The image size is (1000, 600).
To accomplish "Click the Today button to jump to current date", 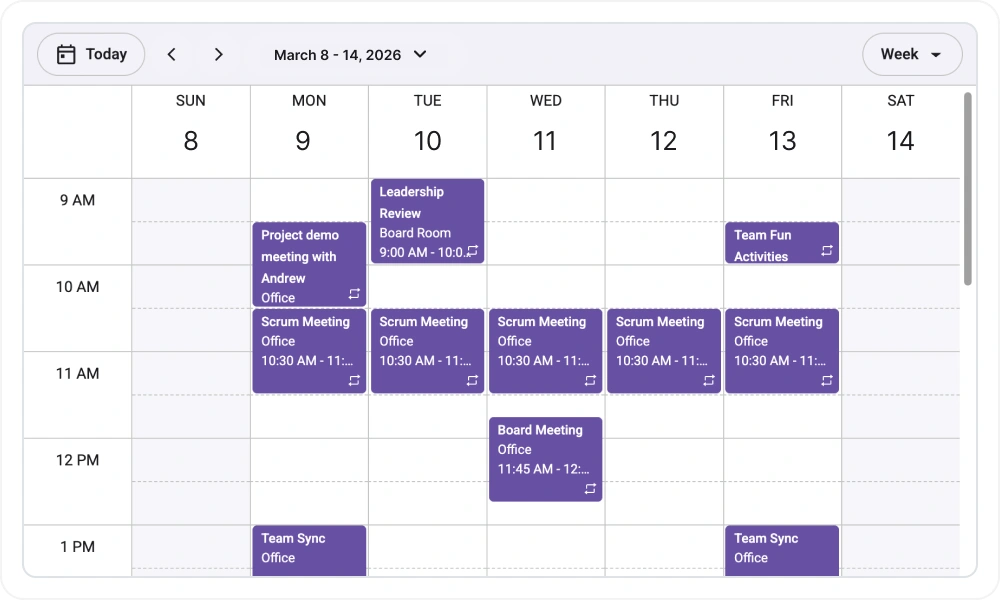I will 90,54.
